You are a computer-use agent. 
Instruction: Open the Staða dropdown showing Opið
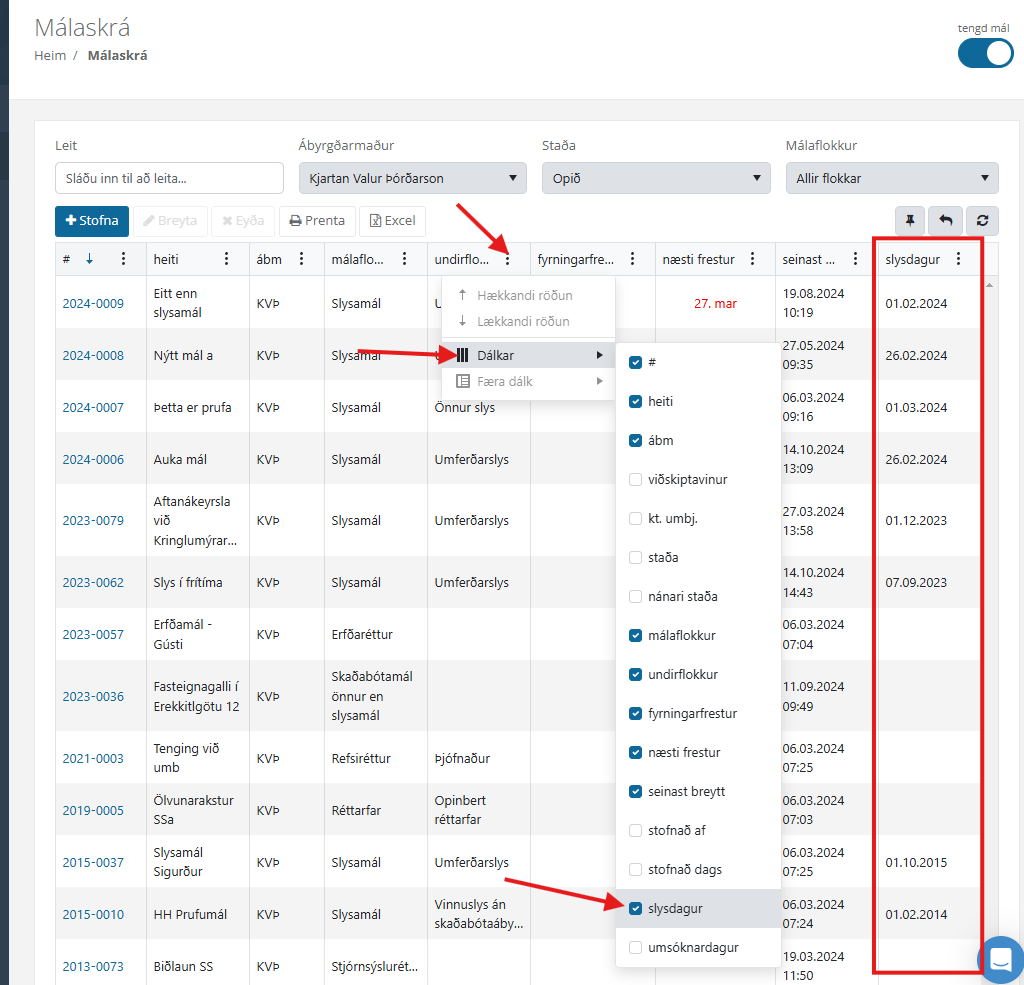[x=656, y=178]
